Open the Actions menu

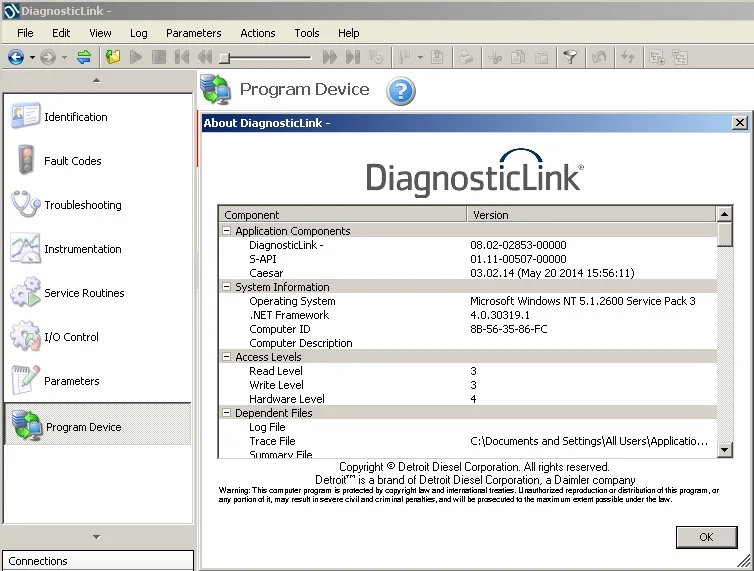(258, 33)
